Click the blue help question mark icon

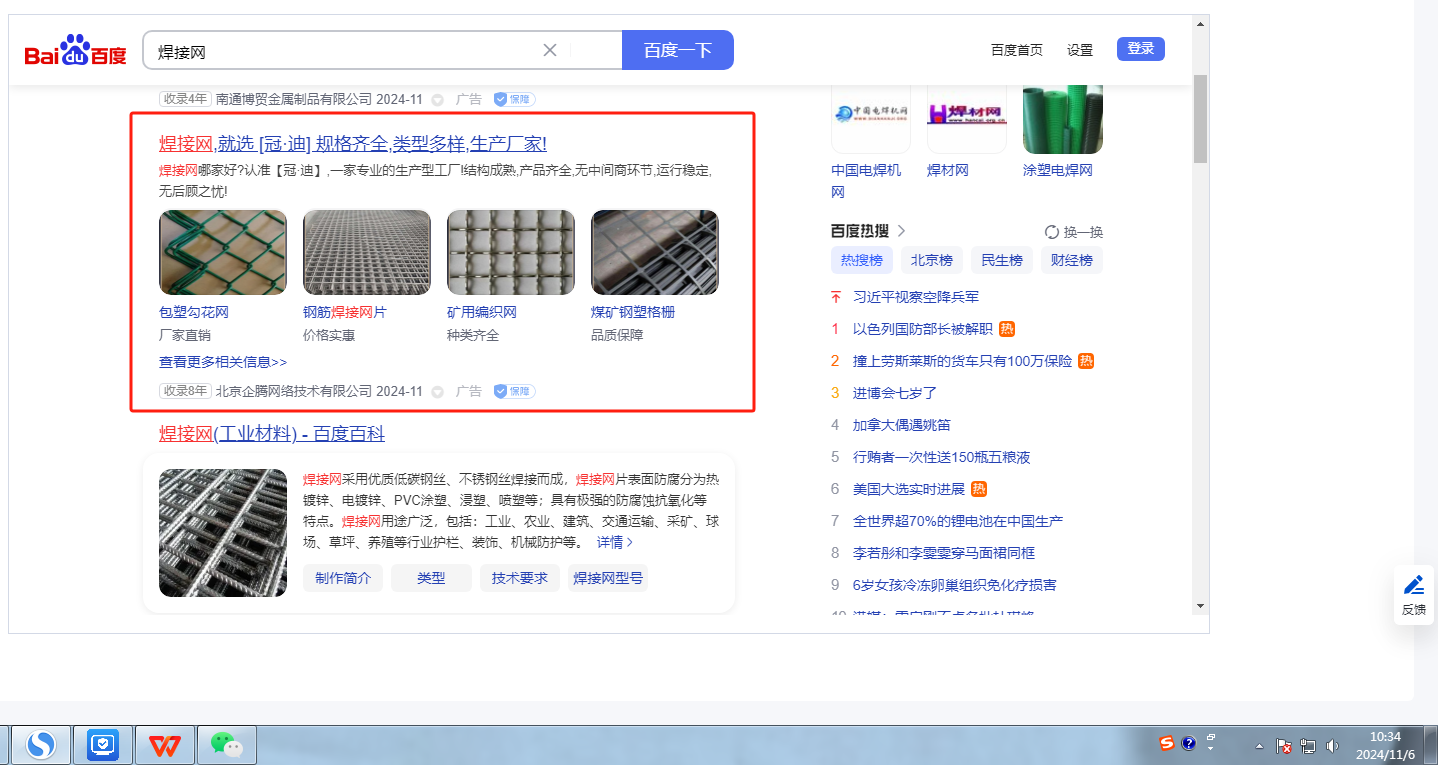pos(1189,743)
